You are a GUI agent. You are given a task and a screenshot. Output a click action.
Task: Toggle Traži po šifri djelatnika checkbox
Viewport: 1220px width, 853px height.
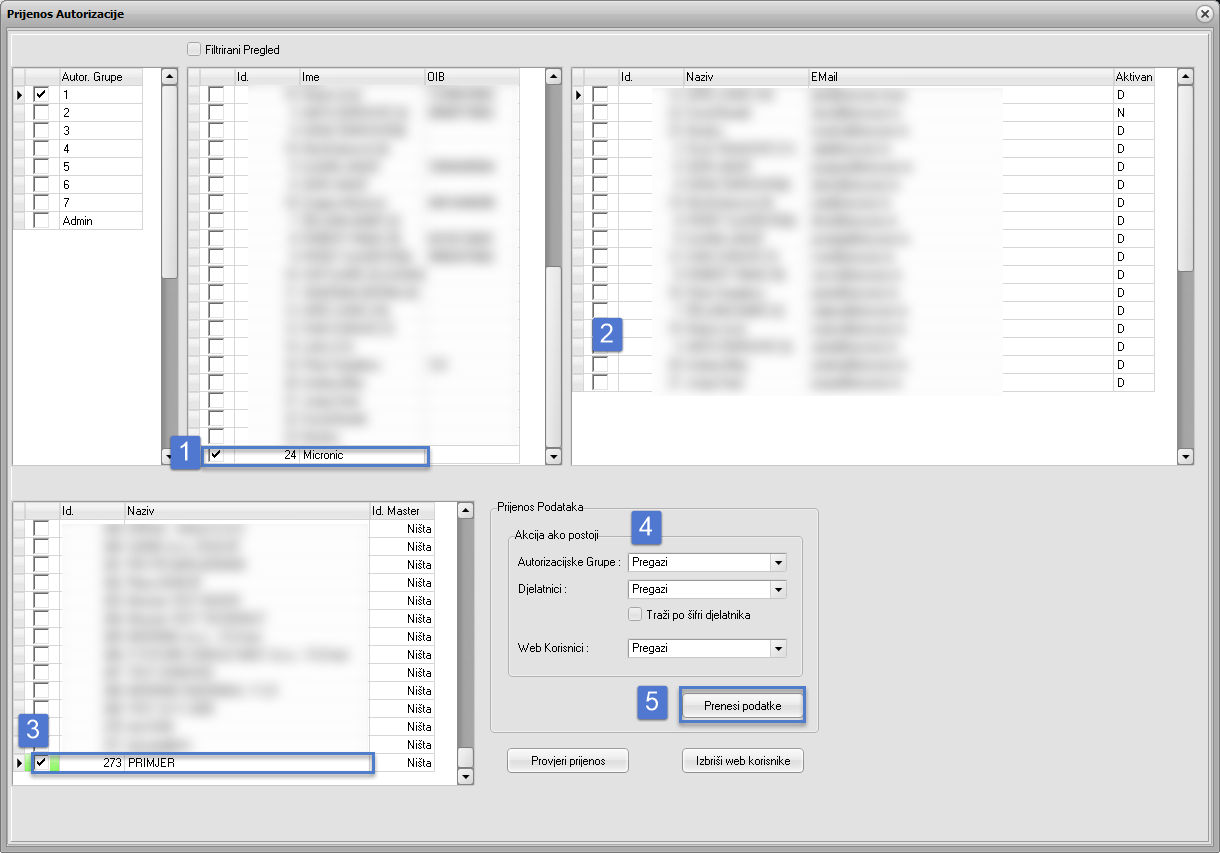click(x=635, y=615)
